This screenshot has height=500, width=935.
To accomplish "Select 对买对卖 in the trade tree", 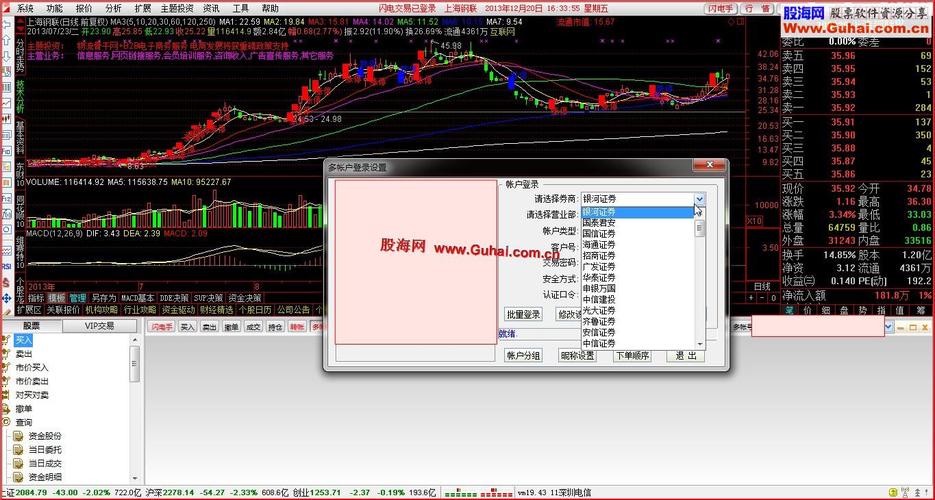I will (x=32, y=395).
